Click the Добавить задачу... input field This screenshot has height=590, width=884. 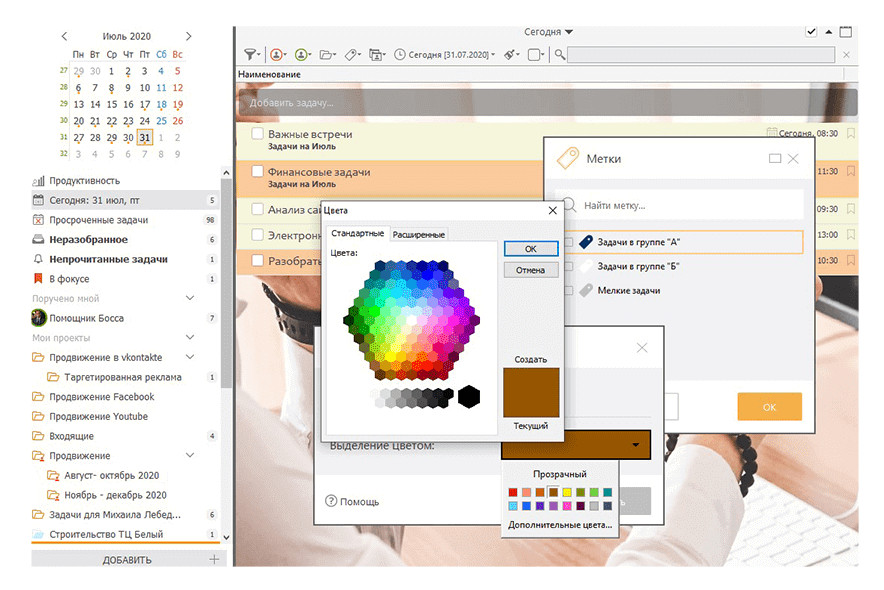(x=547, y=103)
